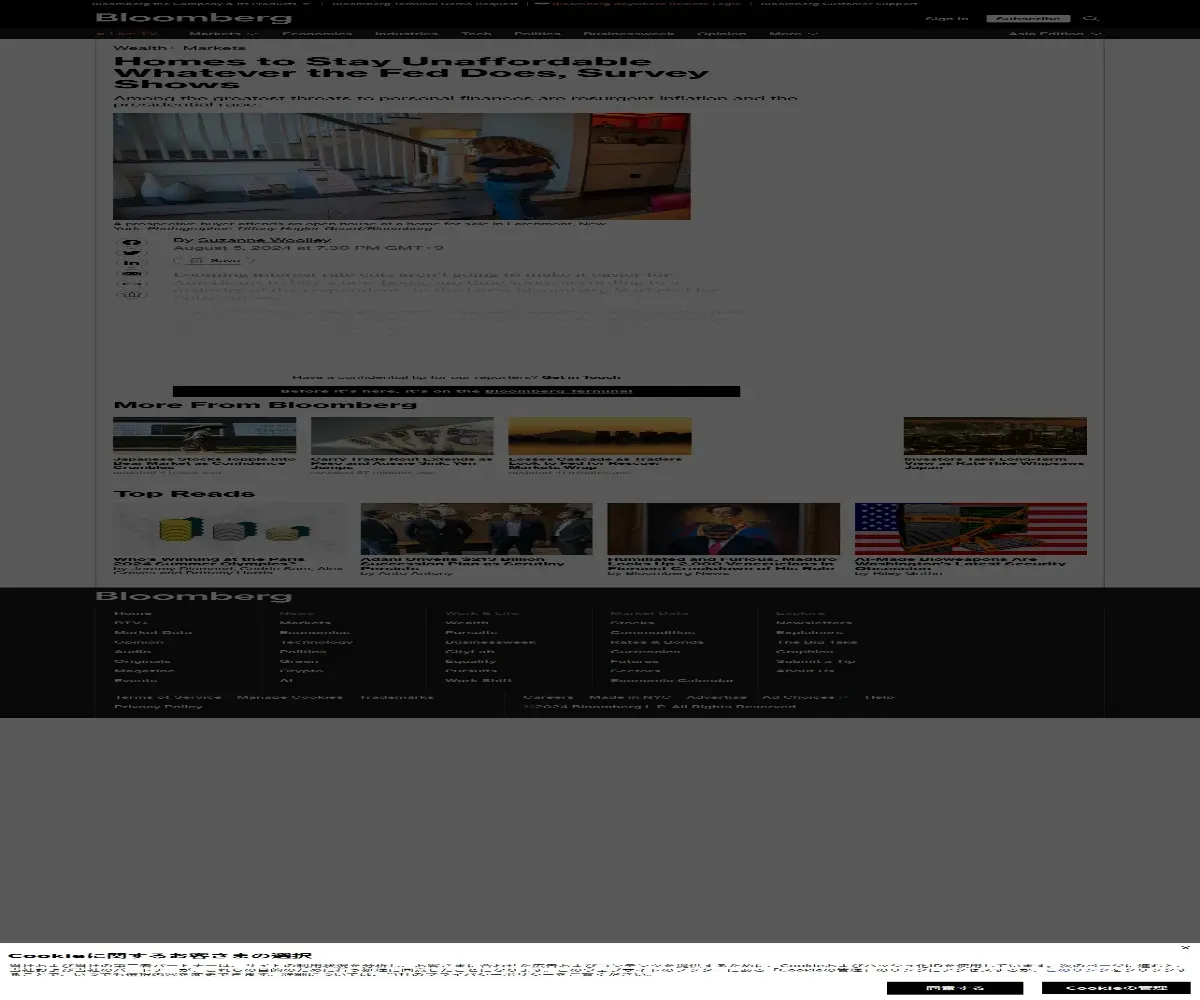Open the Investors Take Long-term View thumbnail
The height and width of the screenshot is (1000, 1200).
click(995, 436)
